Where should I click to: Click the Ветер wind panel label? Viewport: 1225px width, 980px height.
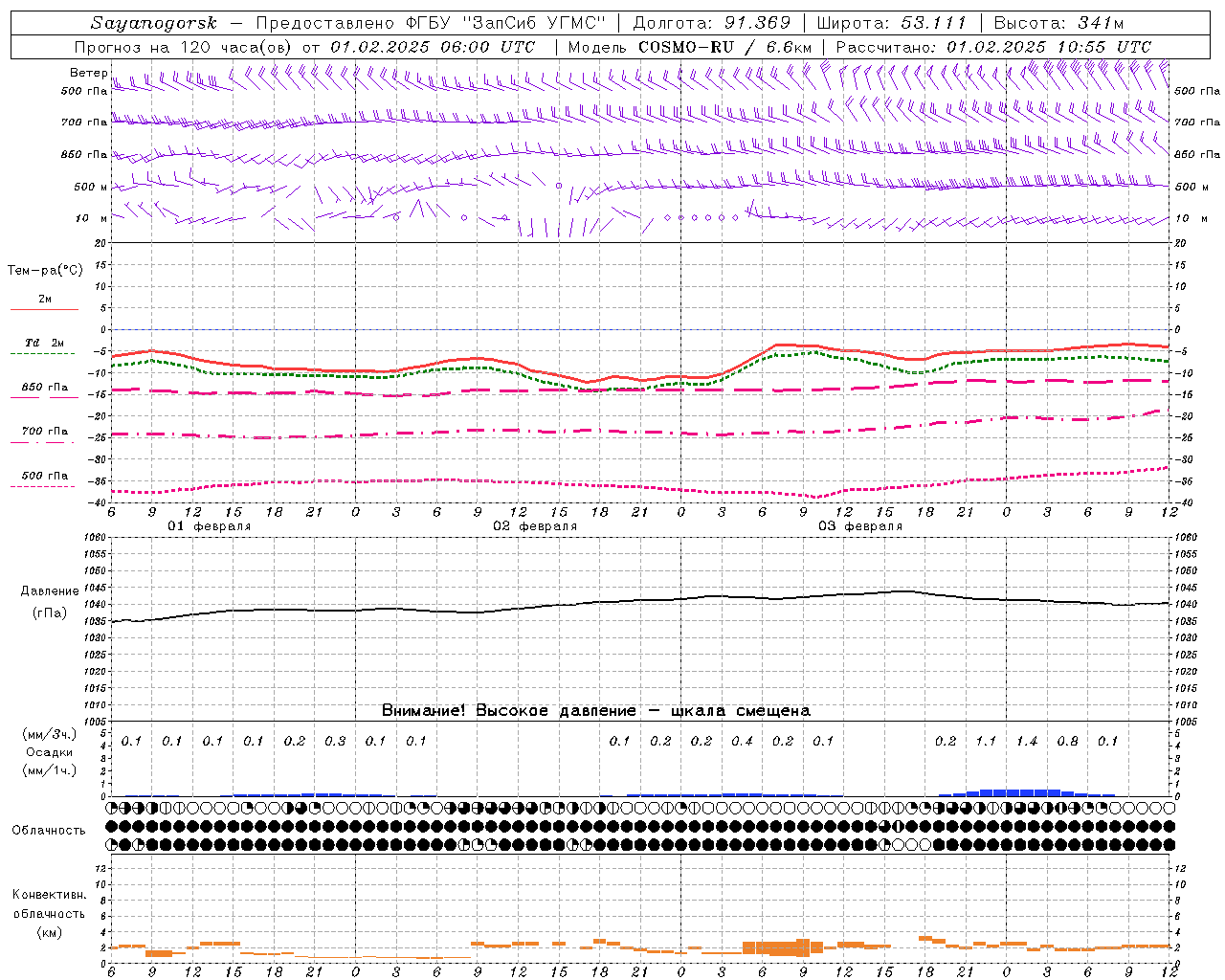(88, 73)
